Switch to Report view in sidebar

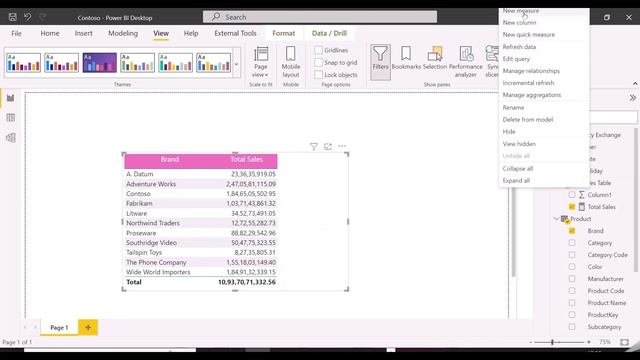point(11,98)
